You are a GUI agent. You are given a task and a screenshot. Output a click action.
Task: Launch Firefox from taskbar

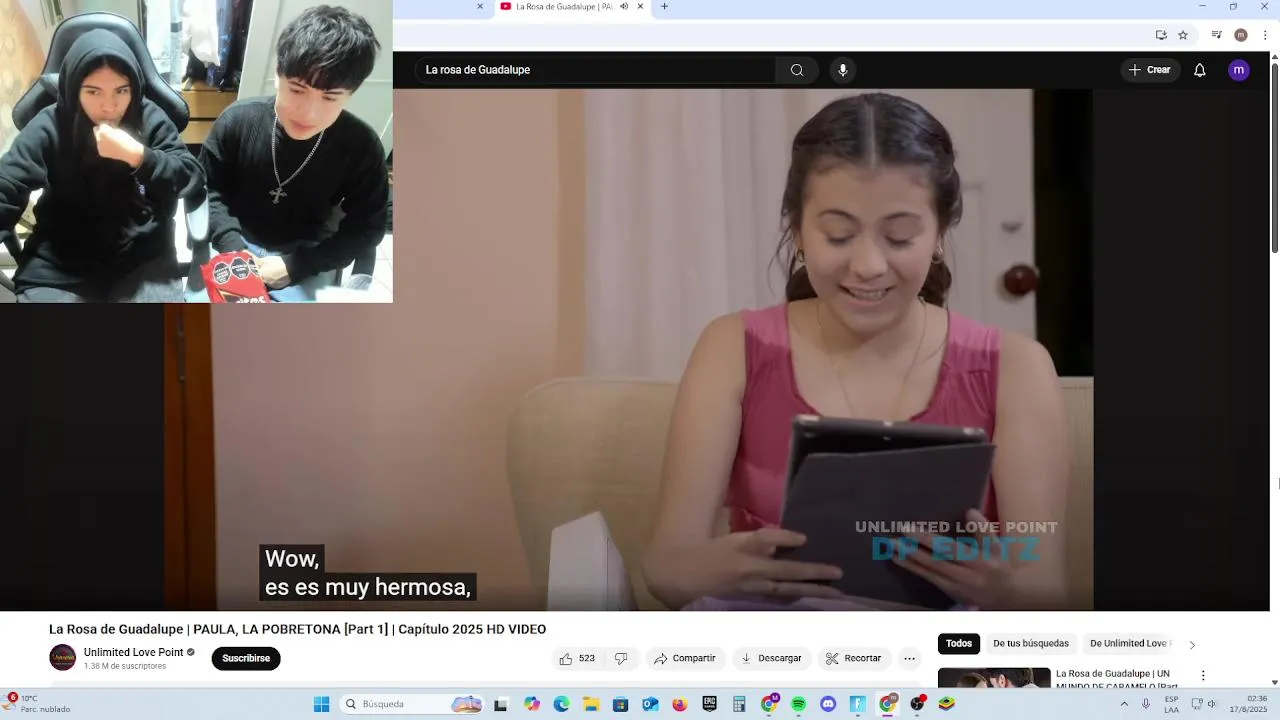[x=680, y=704]
